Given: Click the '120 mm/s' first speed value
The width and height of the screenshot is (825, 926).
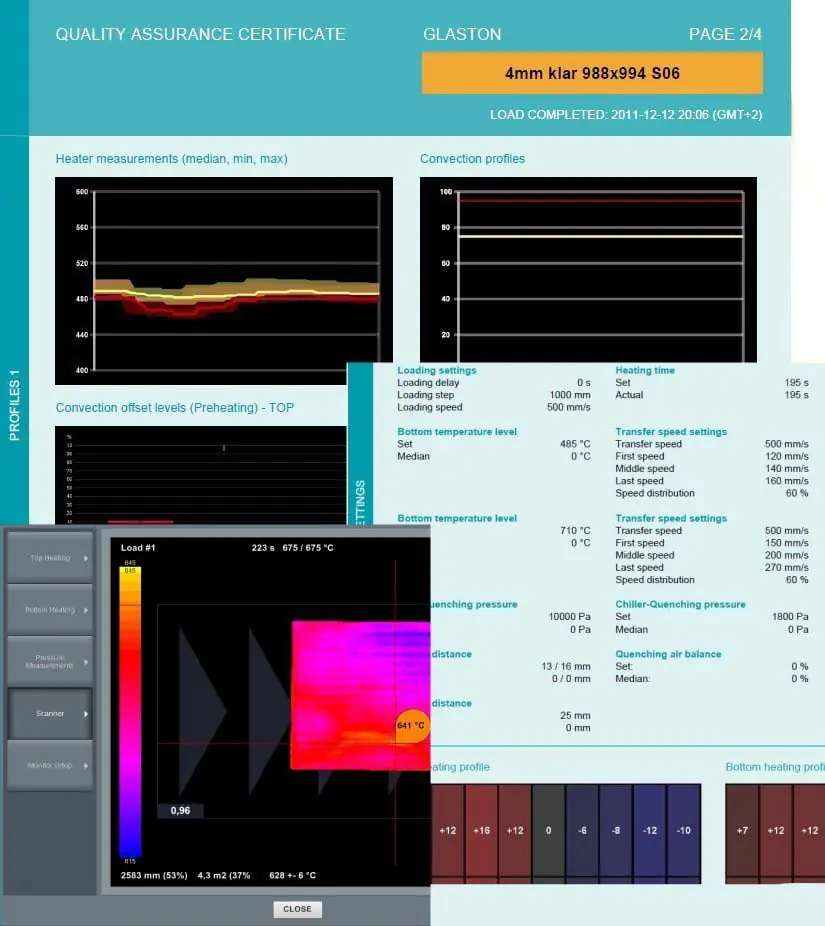Looking at the screenshot, I should [787, 457].
